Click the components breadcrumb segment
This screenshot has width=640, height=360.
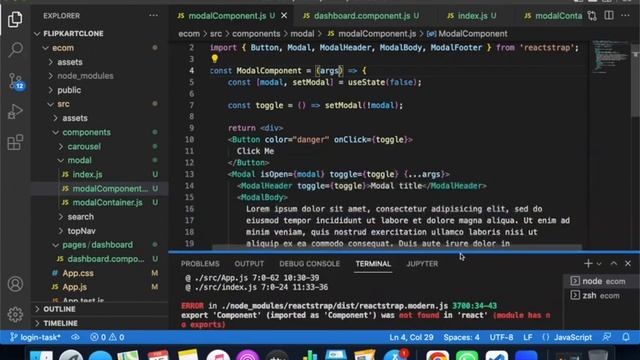[256, 34]
